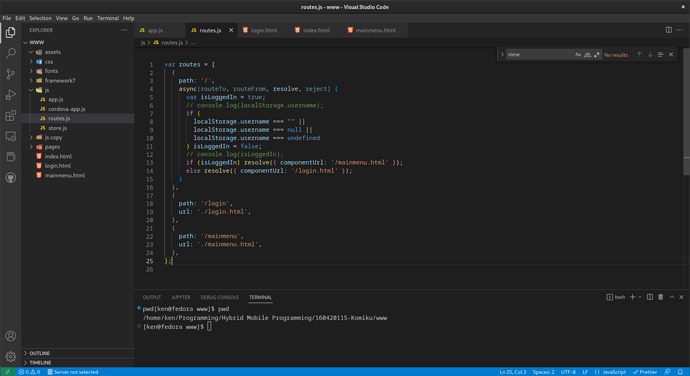The width and height of the screenshot is (690, 376).
Task: Open the Extensions view
Action: [11, 115]
